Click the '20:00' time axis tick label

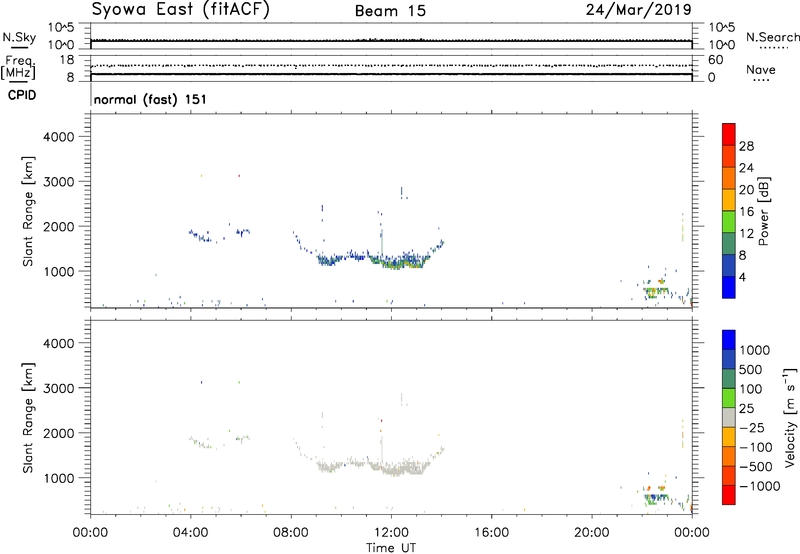tap(592, 533)
